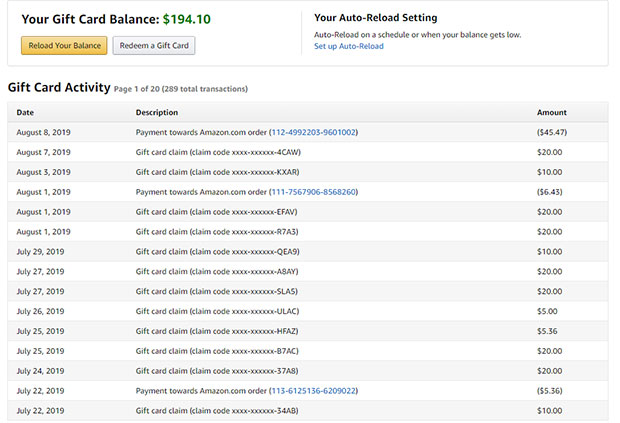Click the Date column header
620x423 pixels.
coord(25,112)
